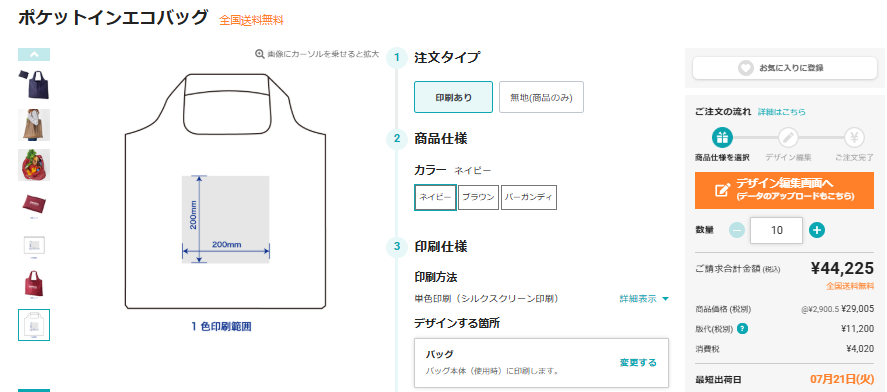This screenshot has height=392, width=887.
Task: Increase quantity with the plus icon
Action: pyautogui.click(x=816, y=230)
